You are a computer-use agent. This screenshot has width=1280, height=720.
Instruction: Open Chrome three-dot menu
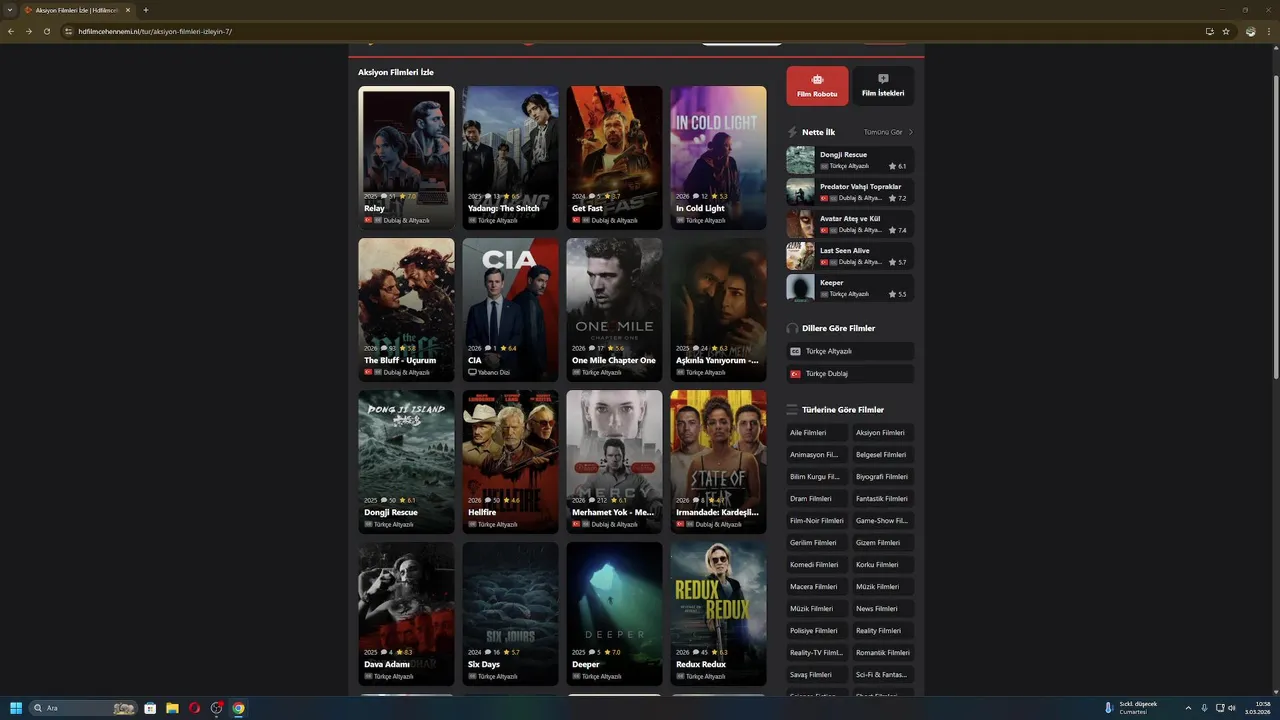click(1269, 31)
